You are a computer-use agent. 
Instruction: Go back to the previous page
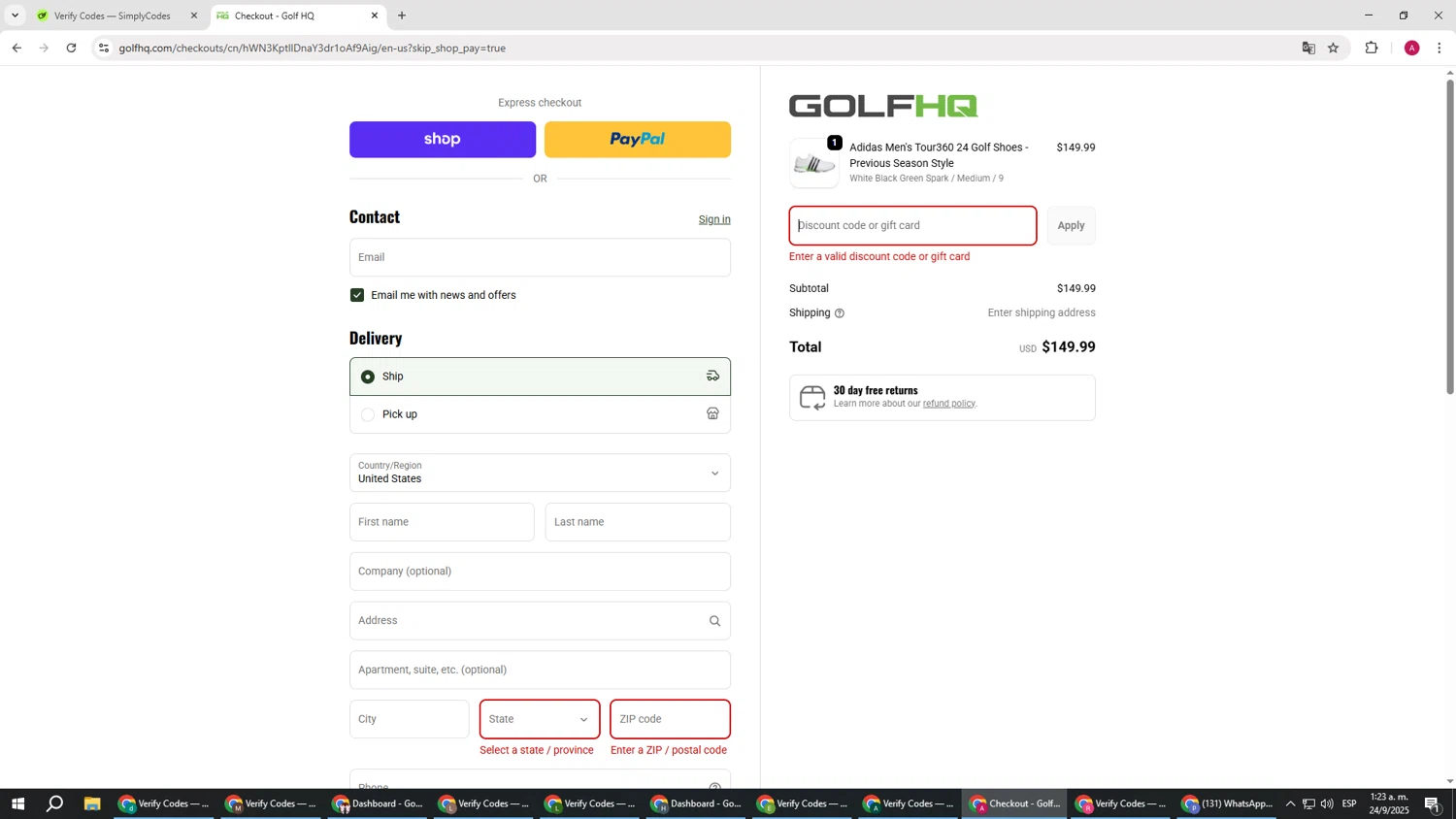[x=17, y=48]
